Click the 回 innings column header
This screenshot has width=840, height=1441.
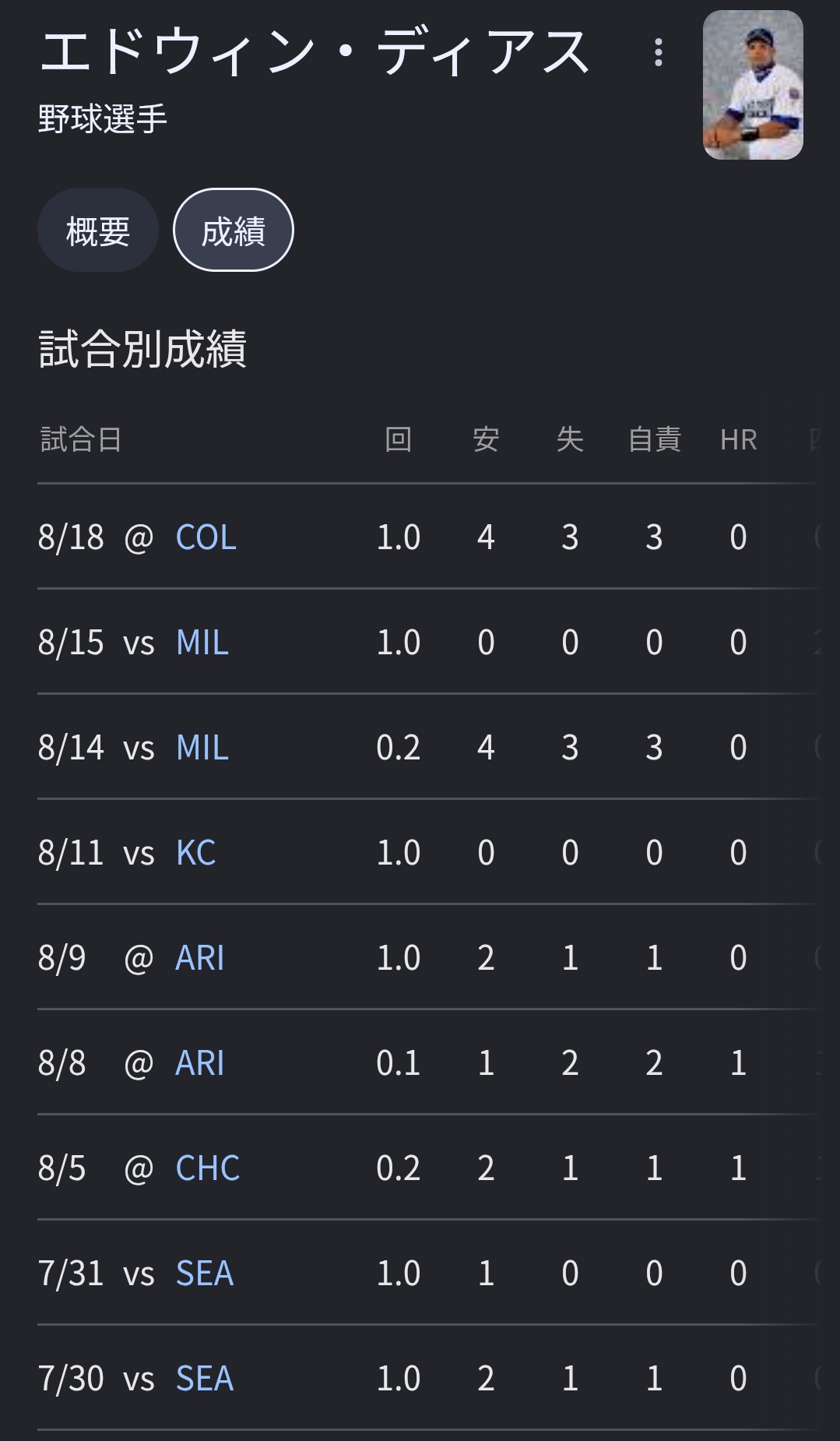399,439
